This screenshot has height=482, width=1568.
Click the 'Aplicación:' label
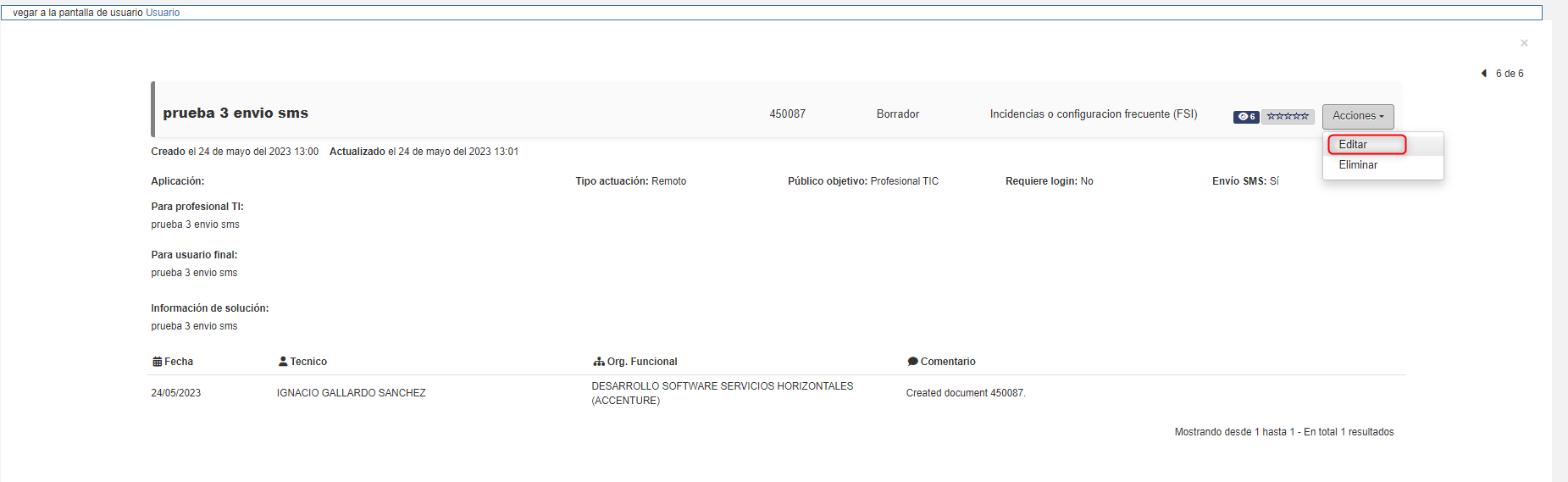point(178,181)
